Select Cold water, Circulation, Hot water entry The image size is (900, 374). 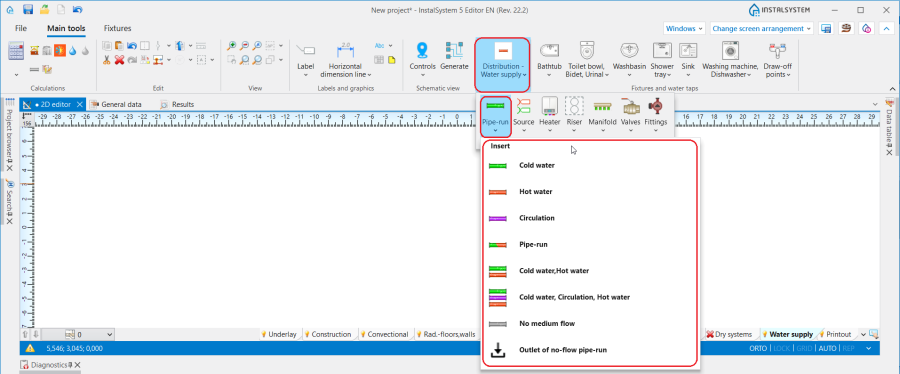tap(590, 297)
